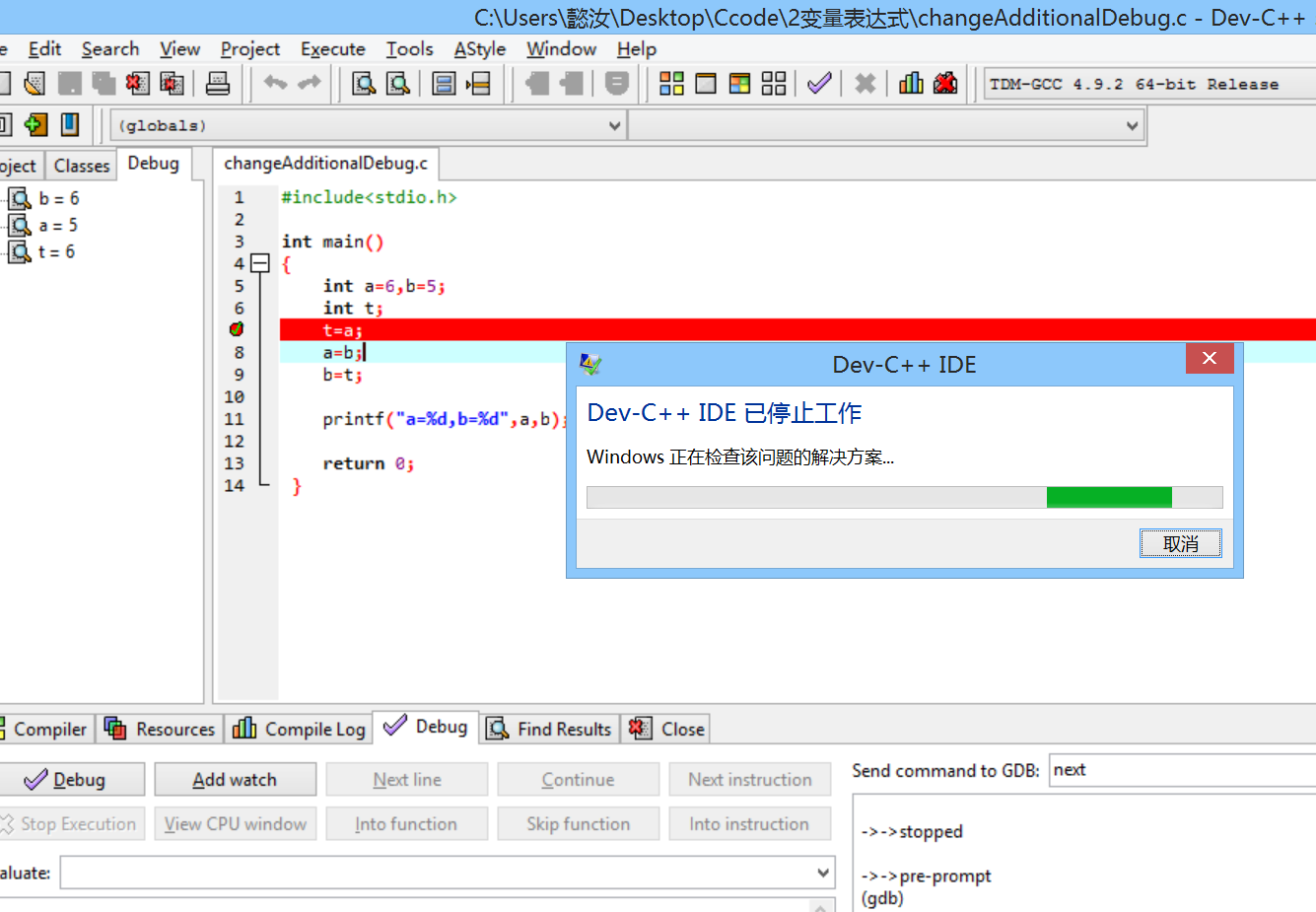Click the Print icon in the toolbar
1316x912 pixels.
tap(218, 84)
